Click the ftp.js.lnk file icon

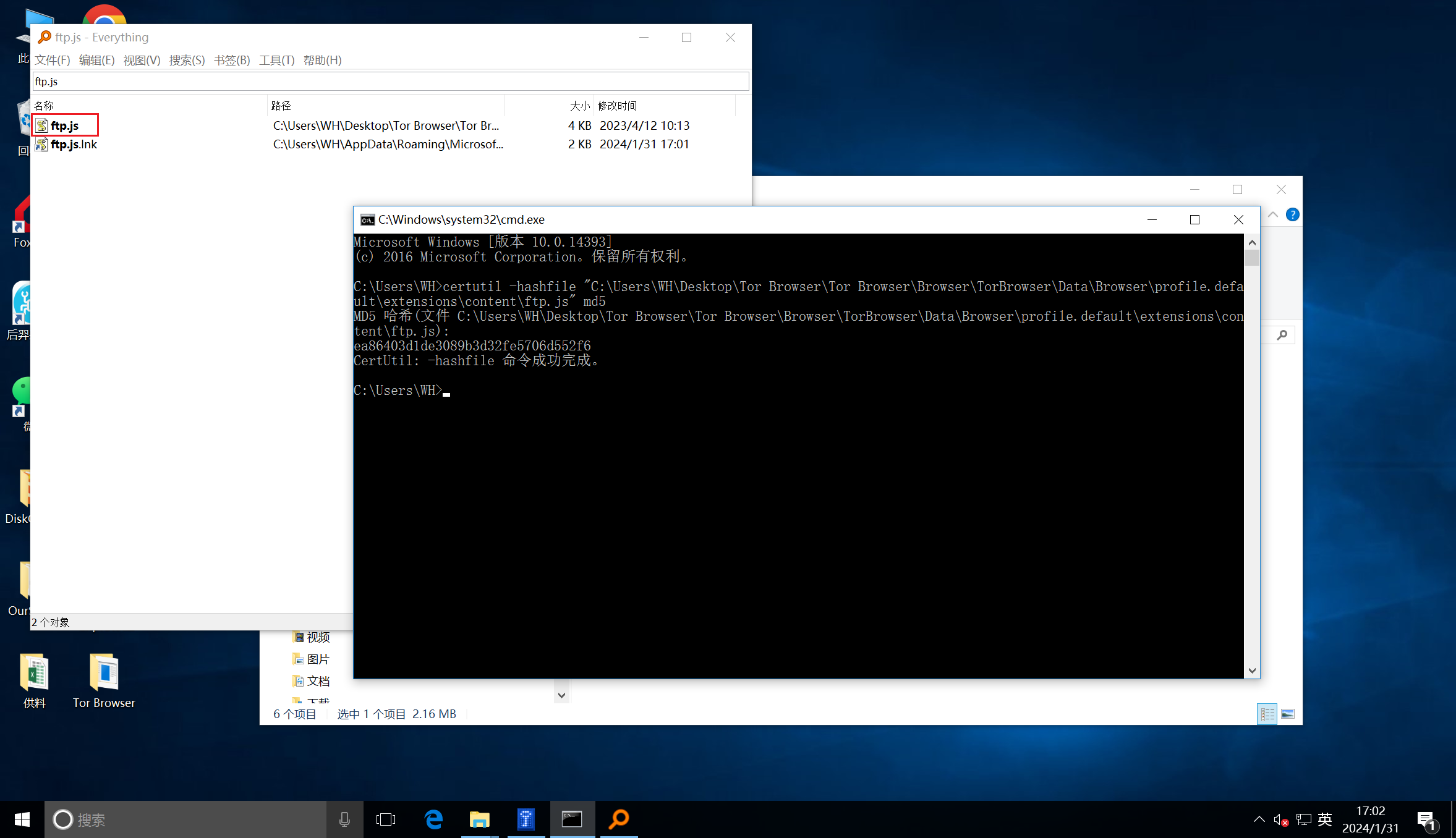coord(41,144)
